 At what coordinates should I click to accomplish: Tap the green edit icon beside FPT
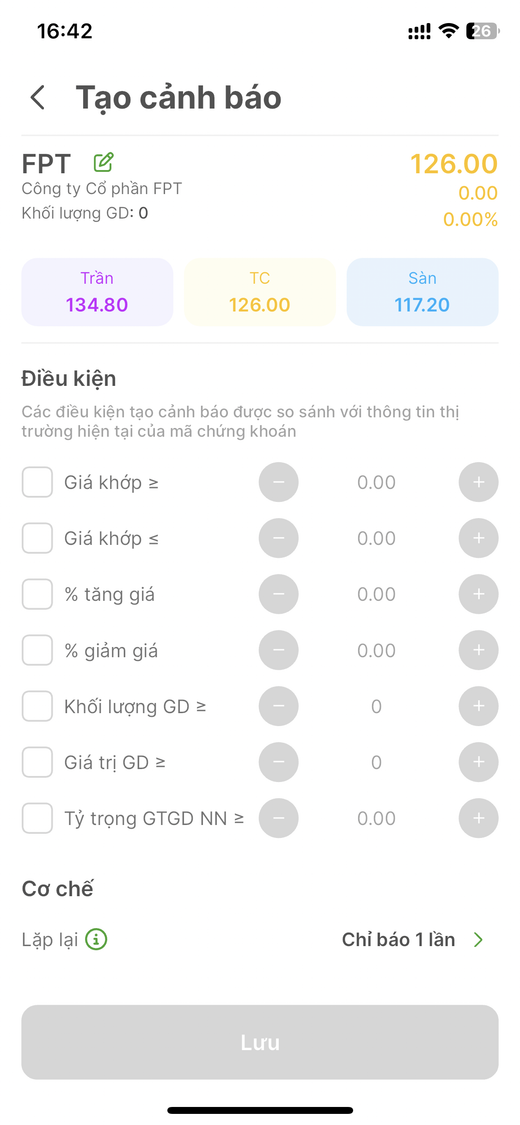pos(104,163)
